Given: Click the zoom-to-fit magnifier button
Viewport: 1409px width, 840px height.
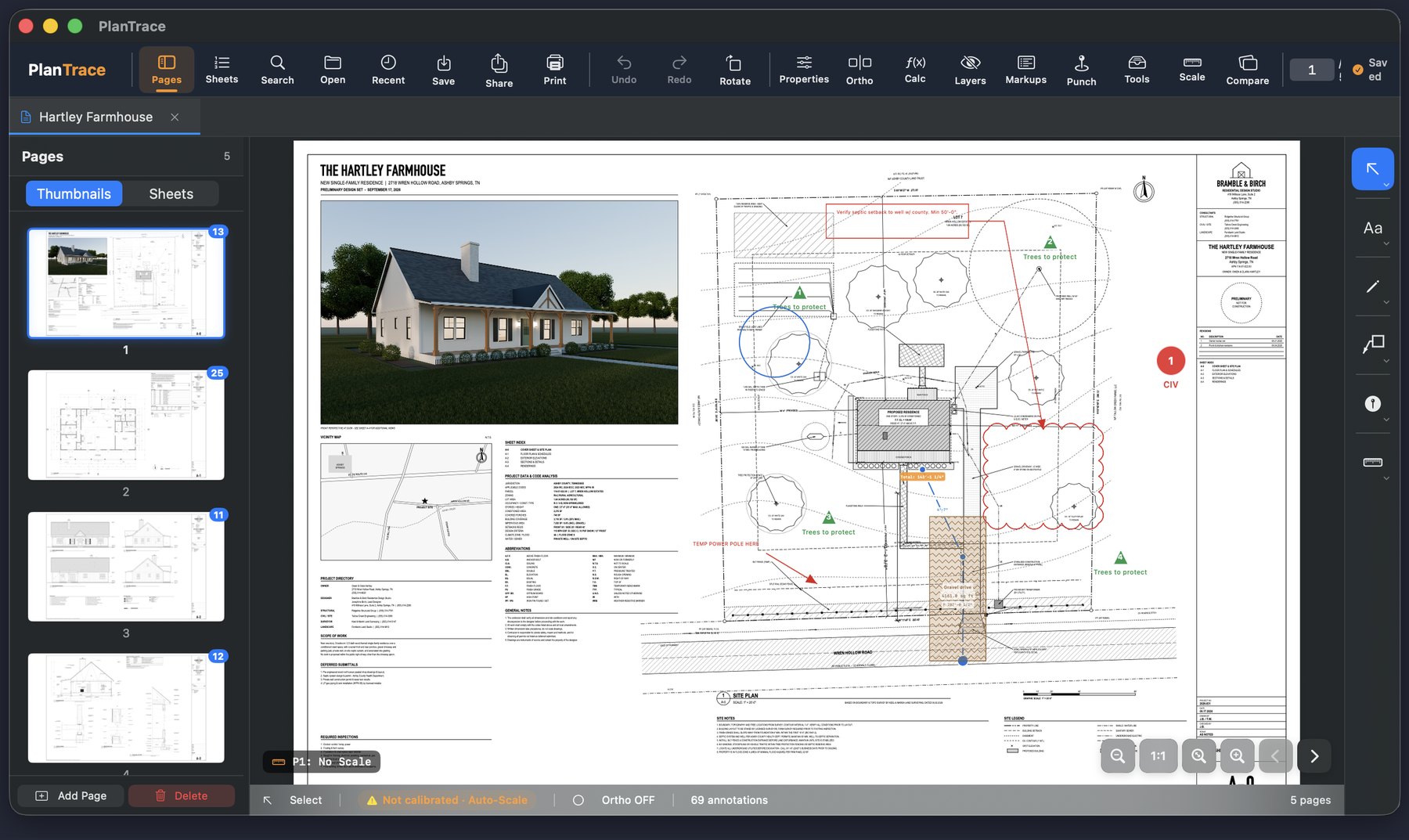Looking at the screenshot, I should click(1198, 755).
